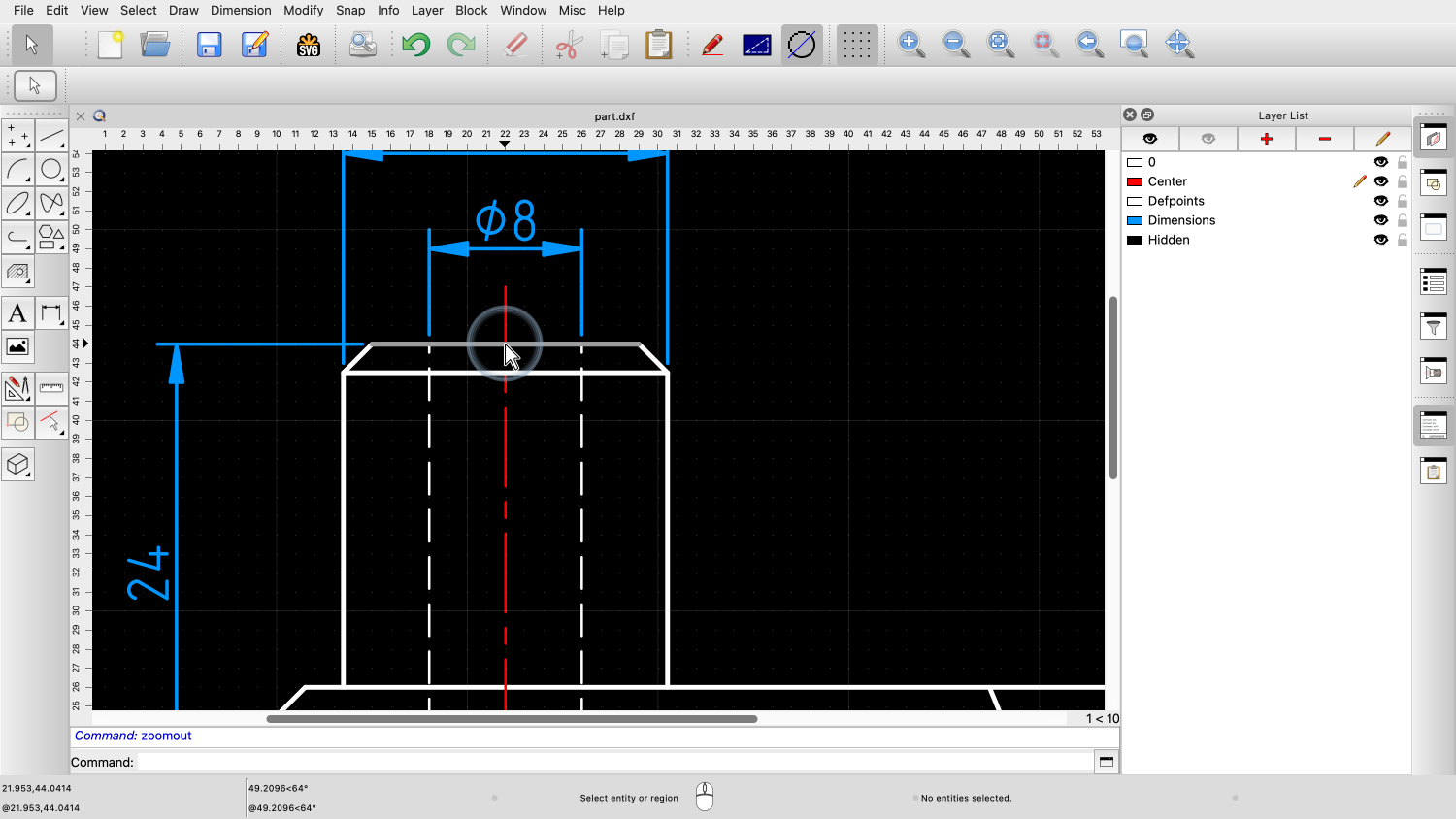1456x819 pixels.
Task: Hide the Dimensions layer
Action: click(1380, 220)
